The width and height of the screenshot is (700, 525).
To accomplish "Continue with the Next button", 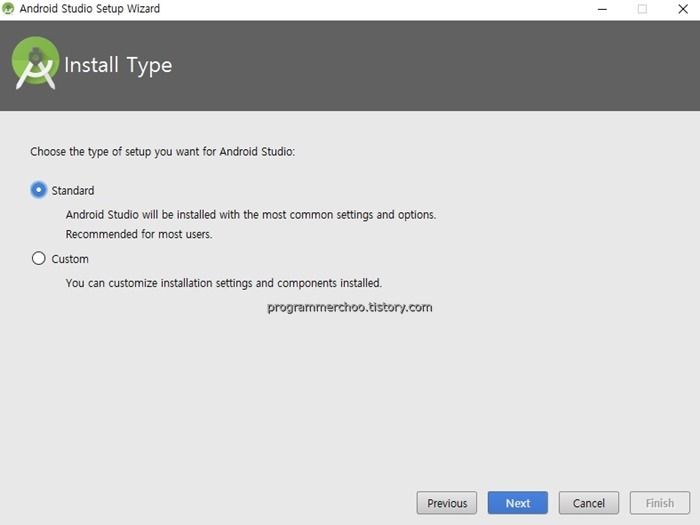I will coord(518,503).
